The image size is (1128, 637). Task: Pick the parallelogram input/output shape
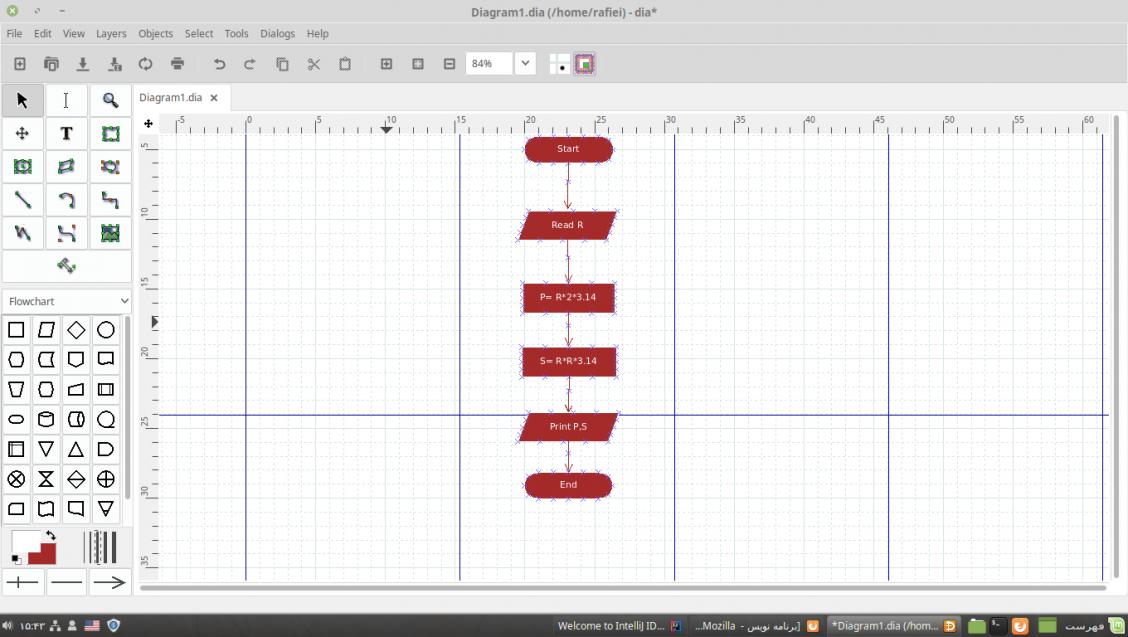[46, 330]
